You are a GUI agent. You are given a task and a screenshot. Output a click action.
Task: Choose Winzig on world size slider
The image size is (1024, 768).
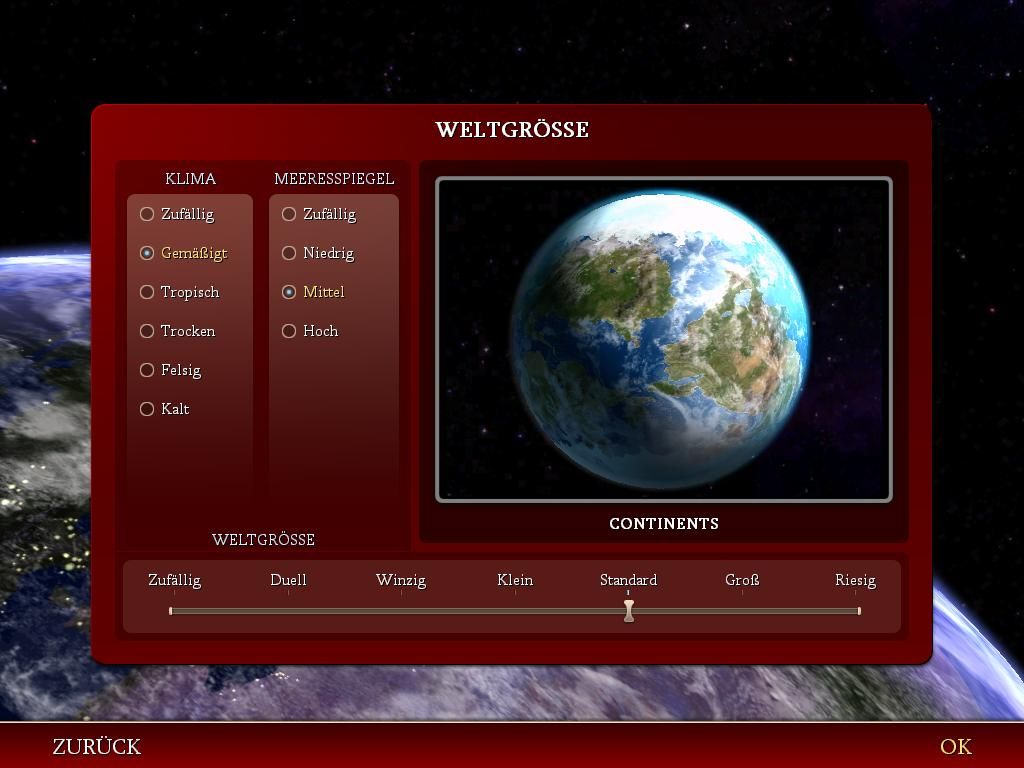pos(401,580)
